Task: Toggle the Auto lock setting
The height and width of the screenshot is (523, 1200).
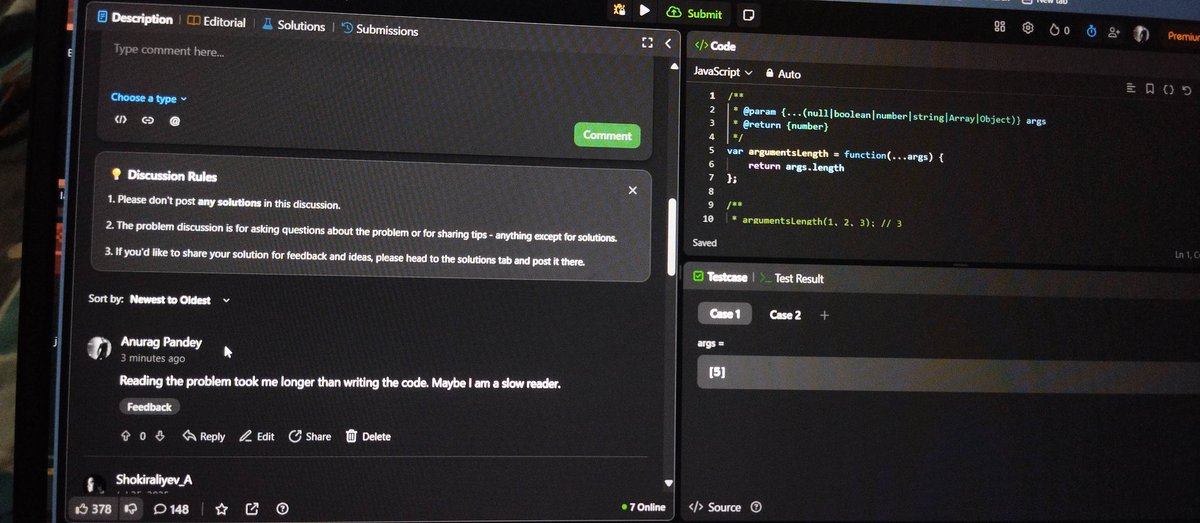Action: [x=783, y=74]
